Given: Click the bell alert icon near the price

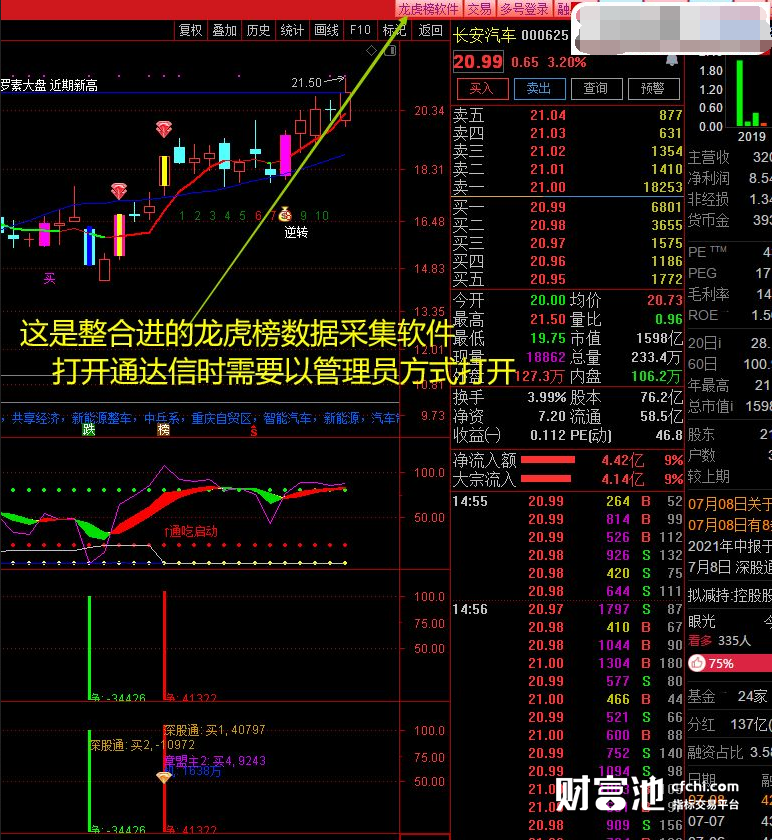Looking at the screenshot, I should pyautogui.click(x=672, y=61).
